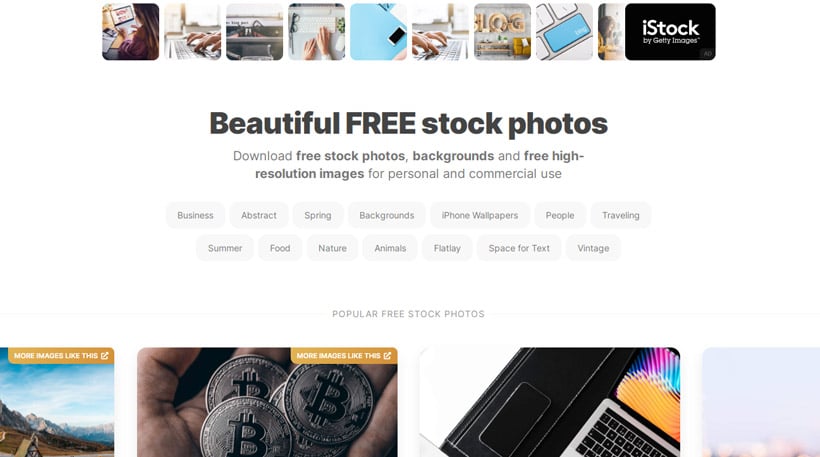This screenshot has width=820, height=457.
Task: Open external-link icon on mountain photo badge
Action: 105,356
